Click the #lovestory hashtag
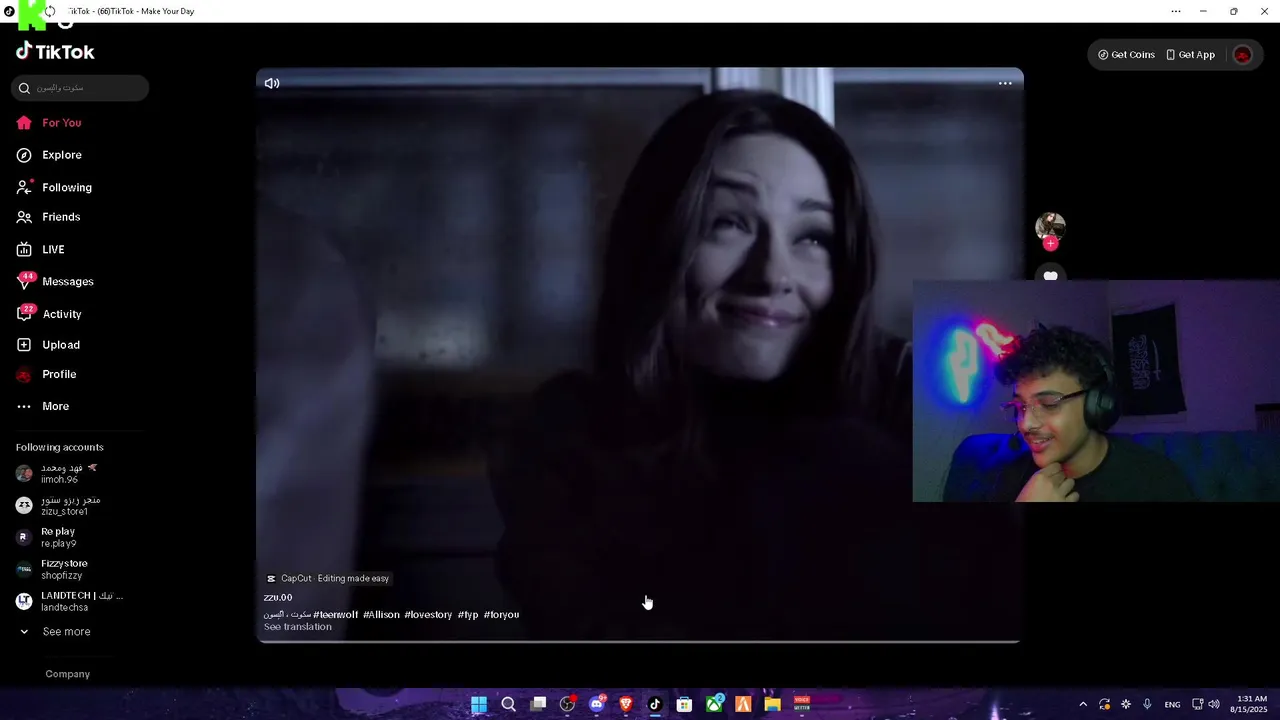 click(x=428, y=615)
